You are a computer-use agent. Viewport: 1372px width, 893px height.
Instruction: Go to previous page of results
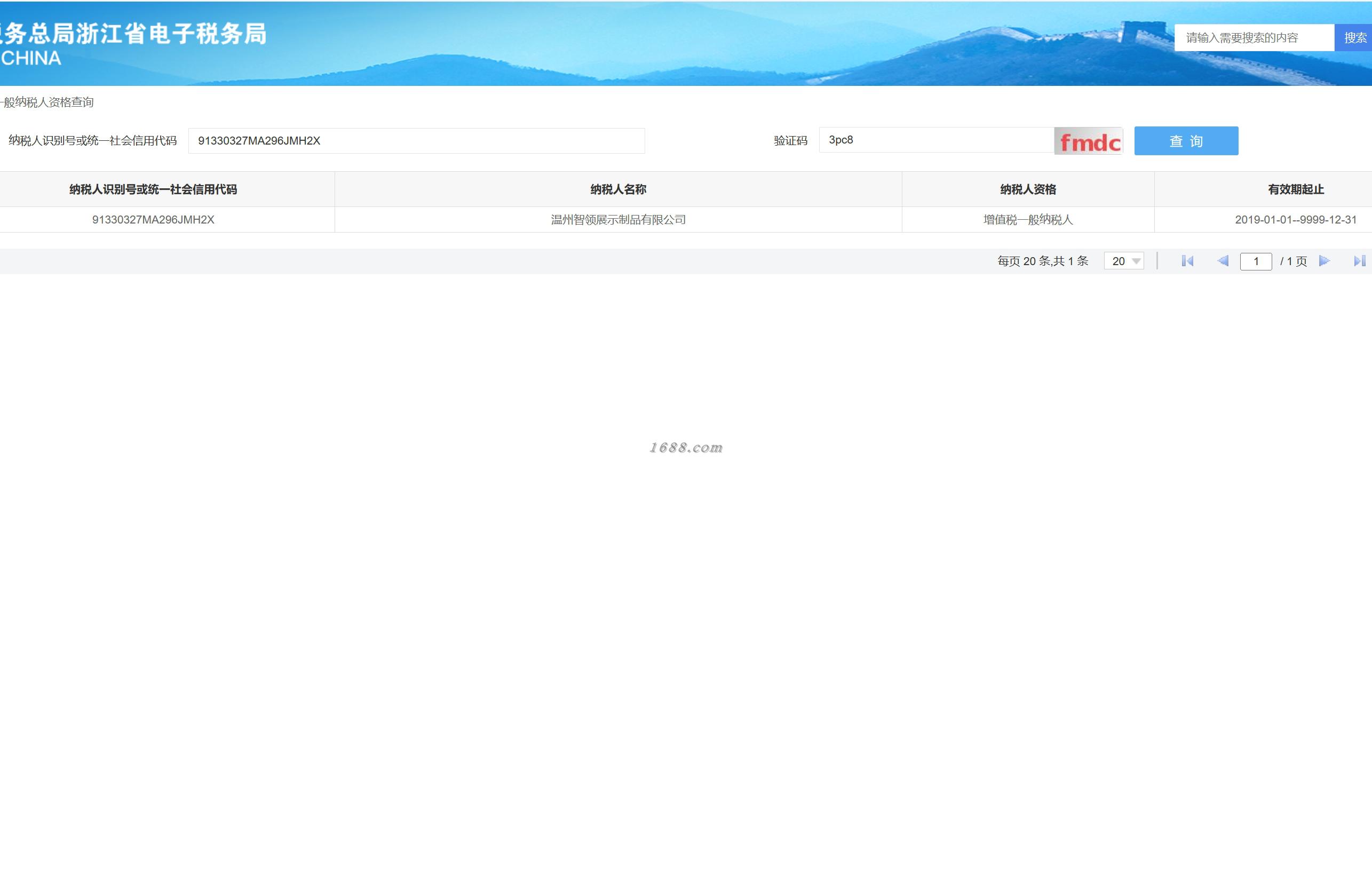(x=1223, y=261)
